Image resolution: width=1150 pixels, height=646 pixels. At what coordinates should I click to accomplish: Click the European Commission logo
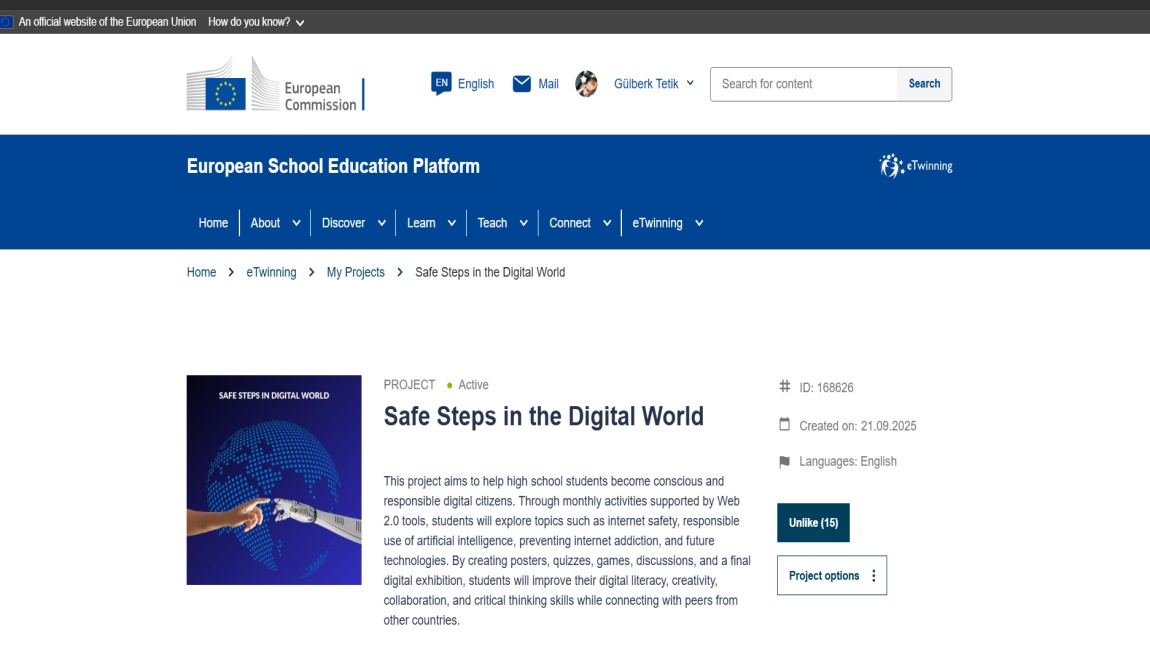click(275, 85)
